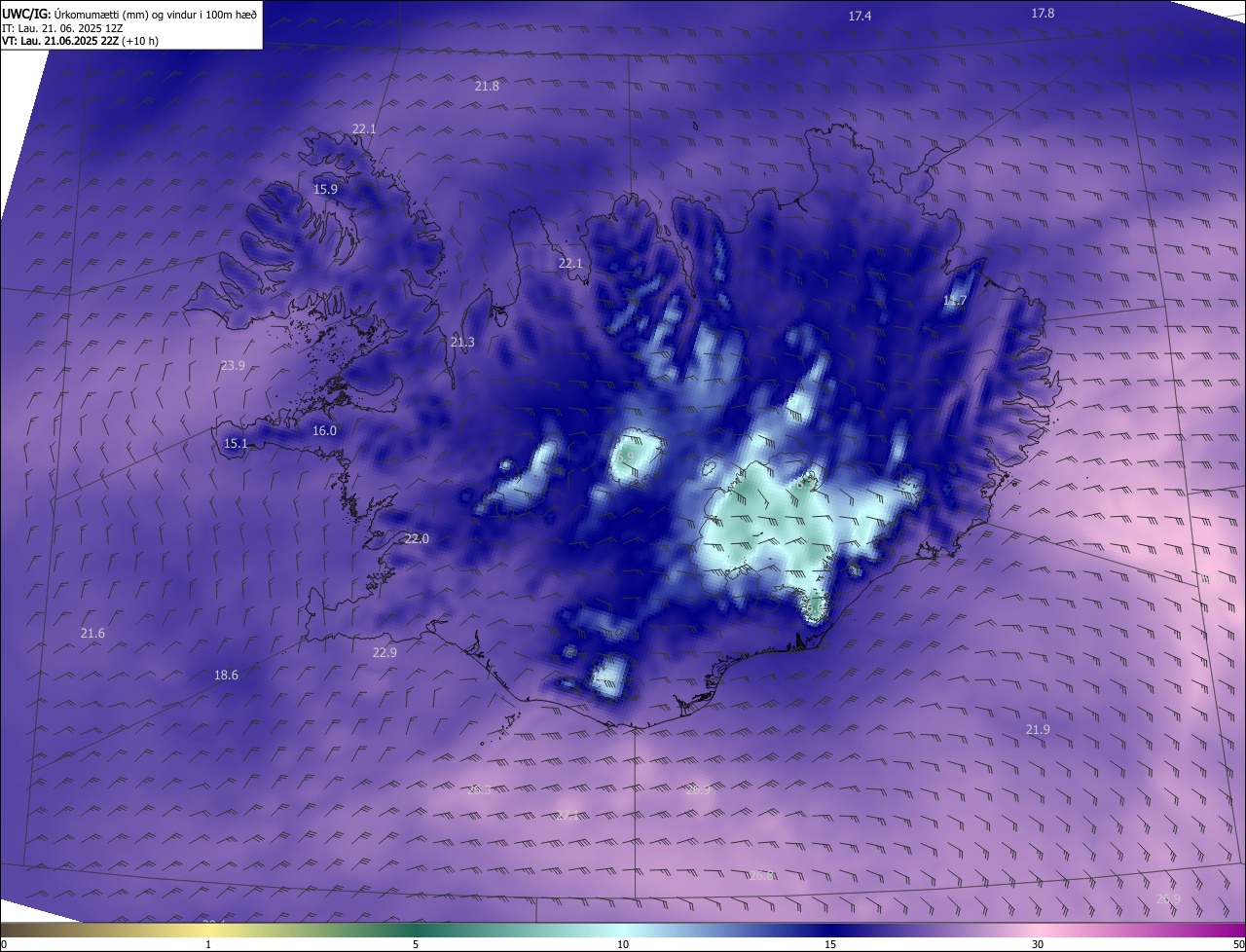Click the 17.4 value label
The image size is (1246, 952).
pos(860,17)
